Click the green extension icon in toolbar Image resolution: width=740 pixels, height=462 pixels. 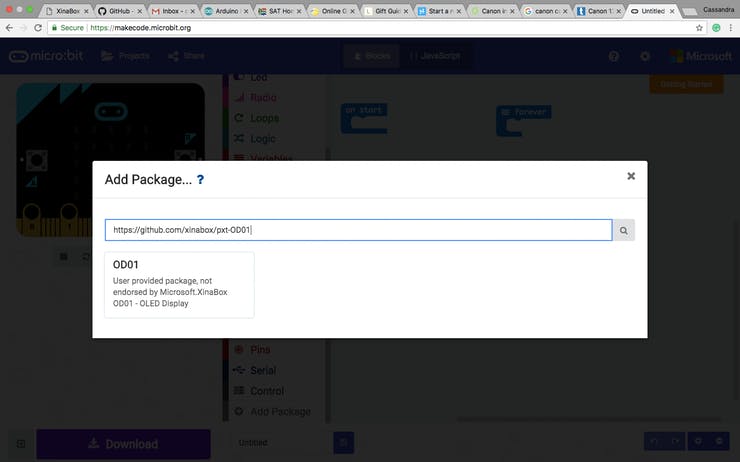point(716,28)
